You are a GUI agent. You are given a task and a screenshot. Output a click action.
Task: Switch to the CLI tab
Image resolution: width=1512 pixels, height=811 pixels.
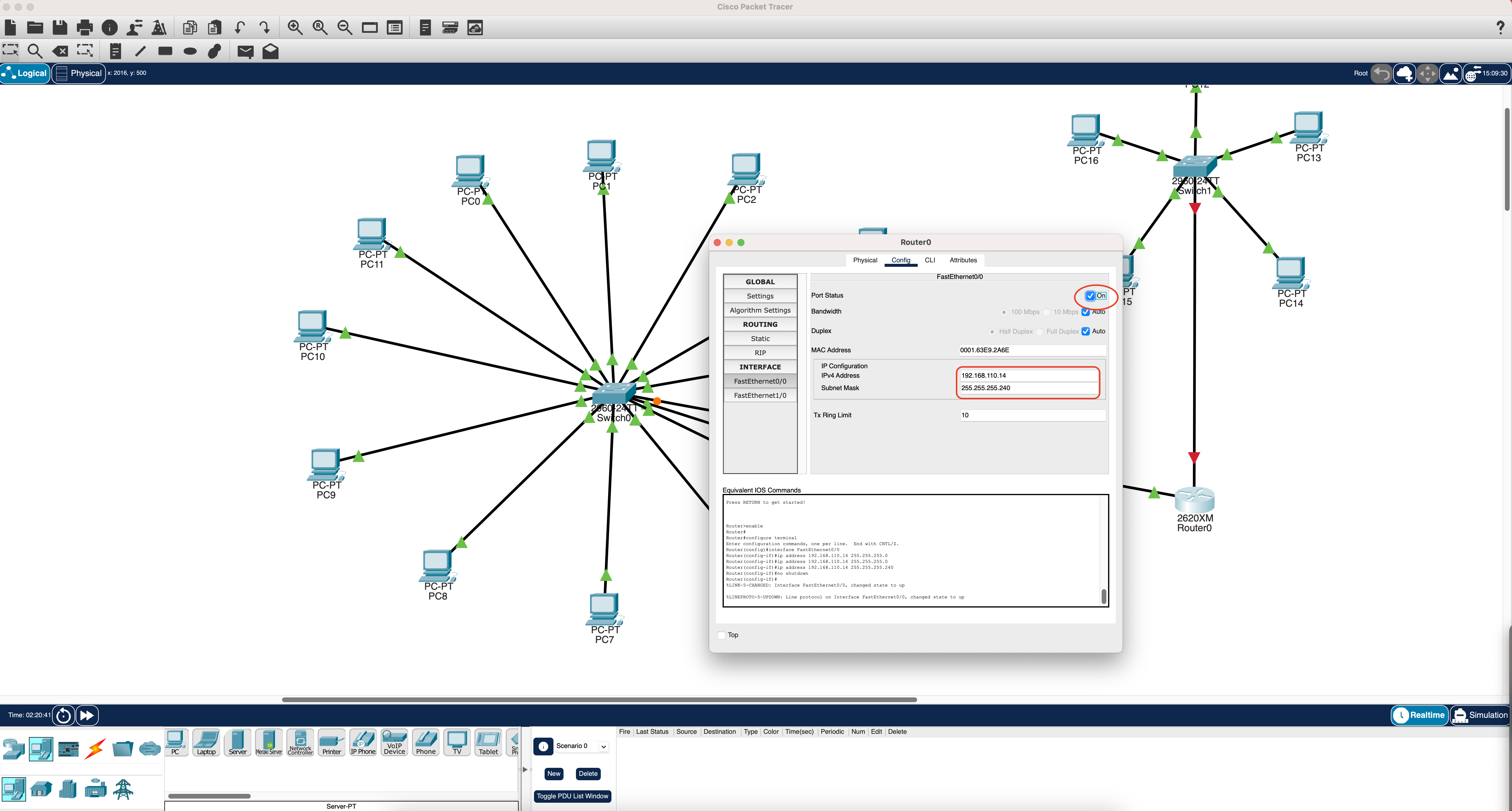click(930, 260)
